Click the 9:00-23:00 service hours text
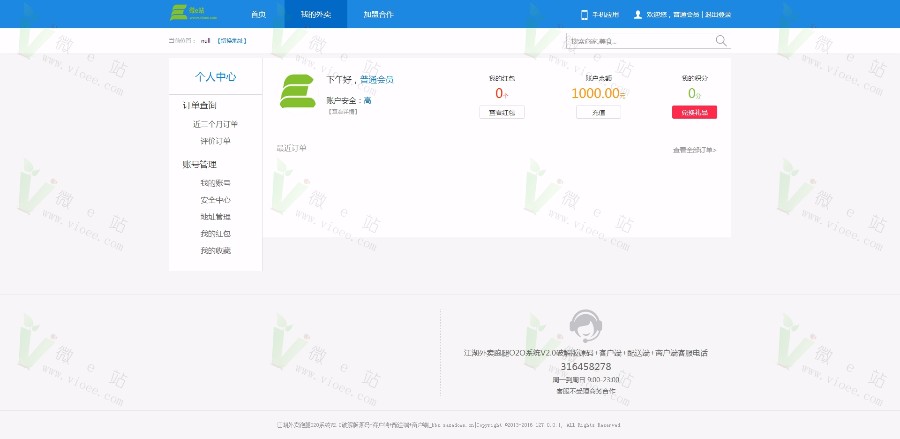Viewport: 900px width, 439px height. click(603, 380)
